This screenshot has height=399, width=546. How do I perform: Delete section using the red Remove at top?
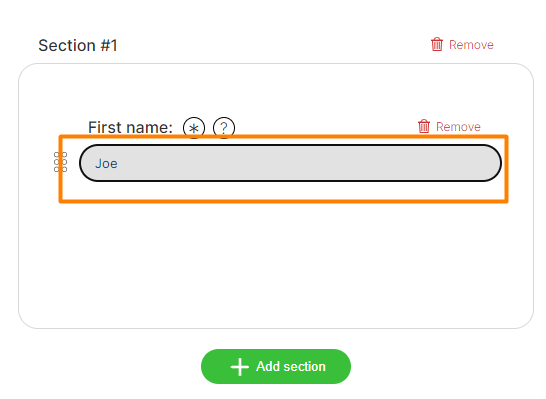tap(471, 45)
